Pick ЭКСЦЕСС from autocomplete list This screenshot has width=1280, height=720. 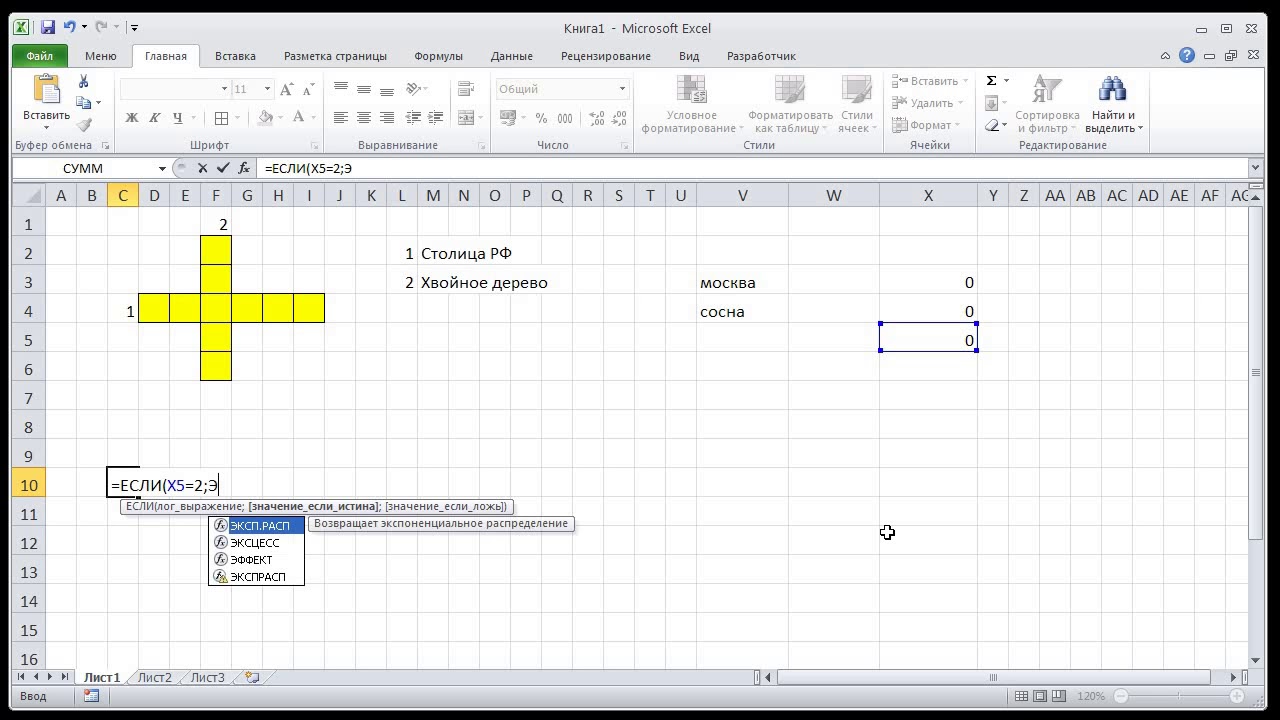tap(256, 542)
